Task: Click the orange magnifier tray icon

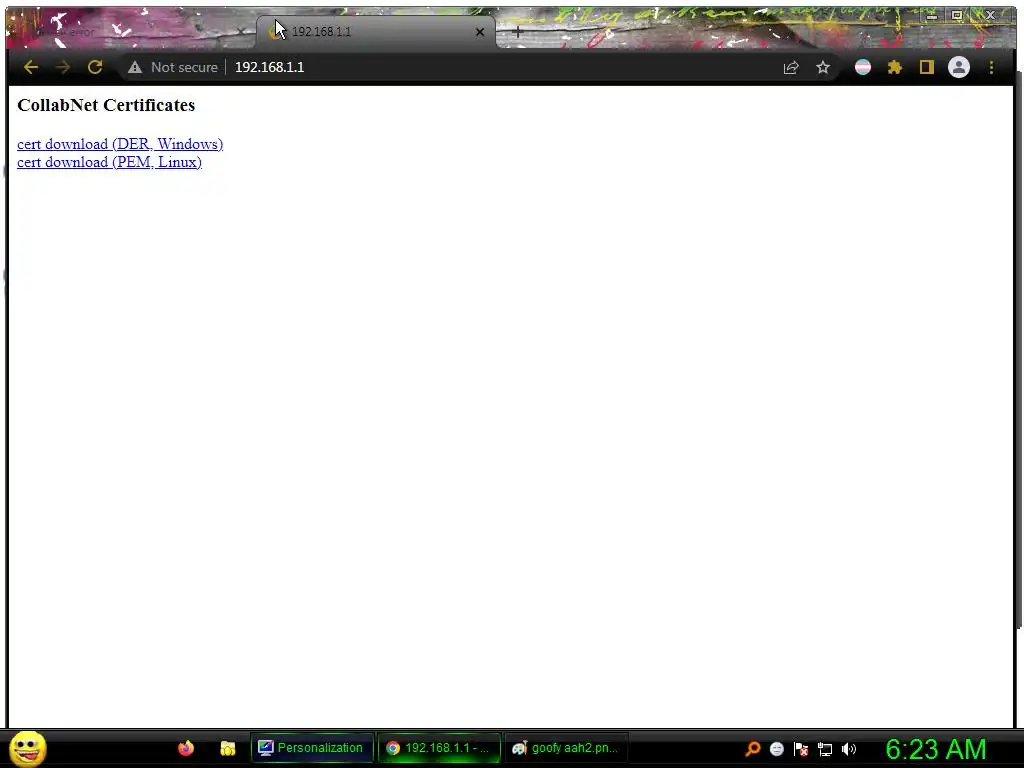Action: (x=752, y=748)
